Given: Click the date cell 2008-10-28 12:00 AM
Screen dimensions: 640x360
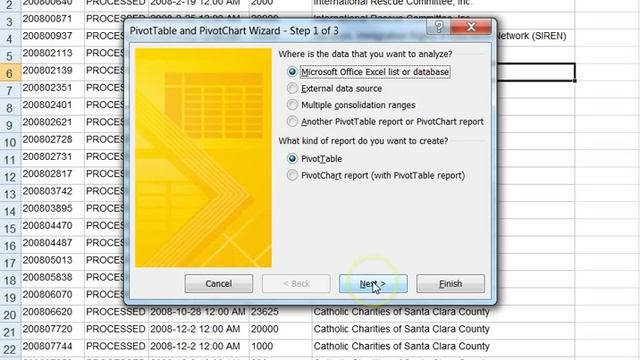Looking at the screenshot, I should 198,312.
